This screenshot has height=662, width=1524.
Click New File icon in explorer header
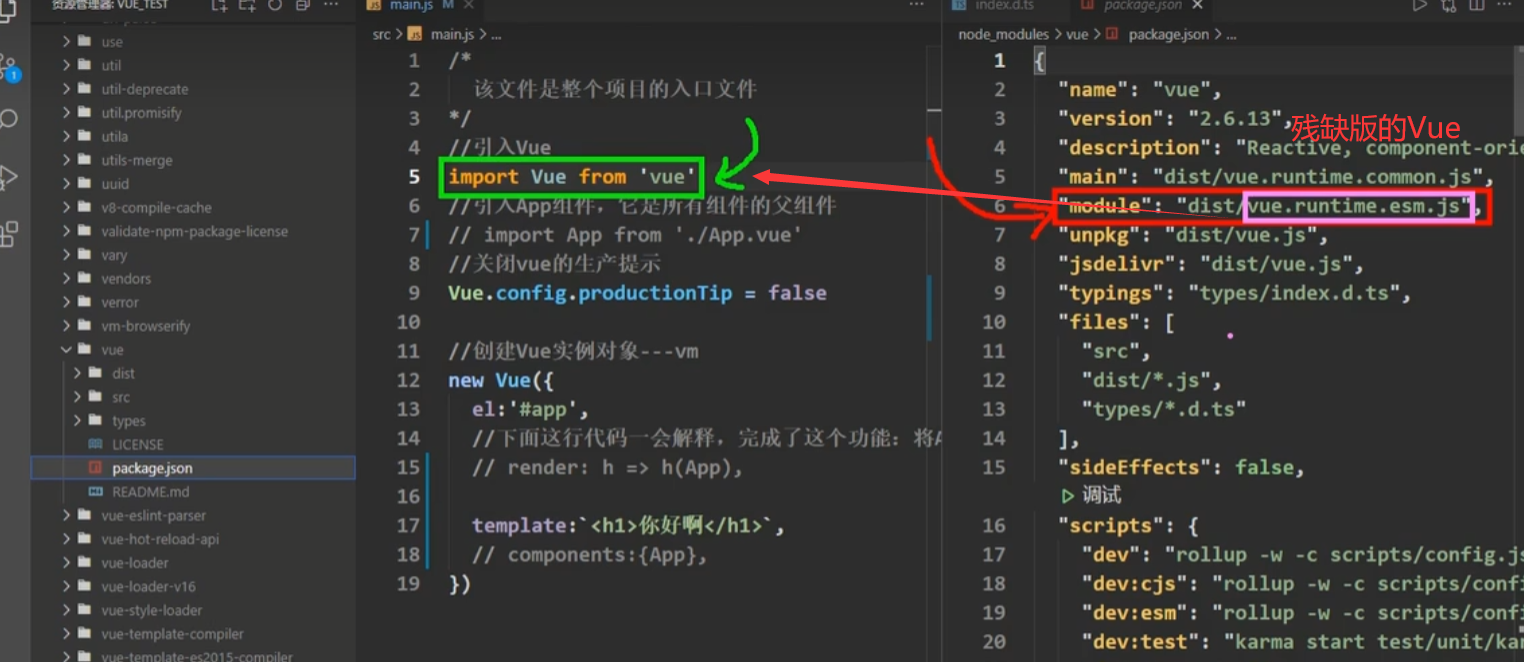(219, 5)
